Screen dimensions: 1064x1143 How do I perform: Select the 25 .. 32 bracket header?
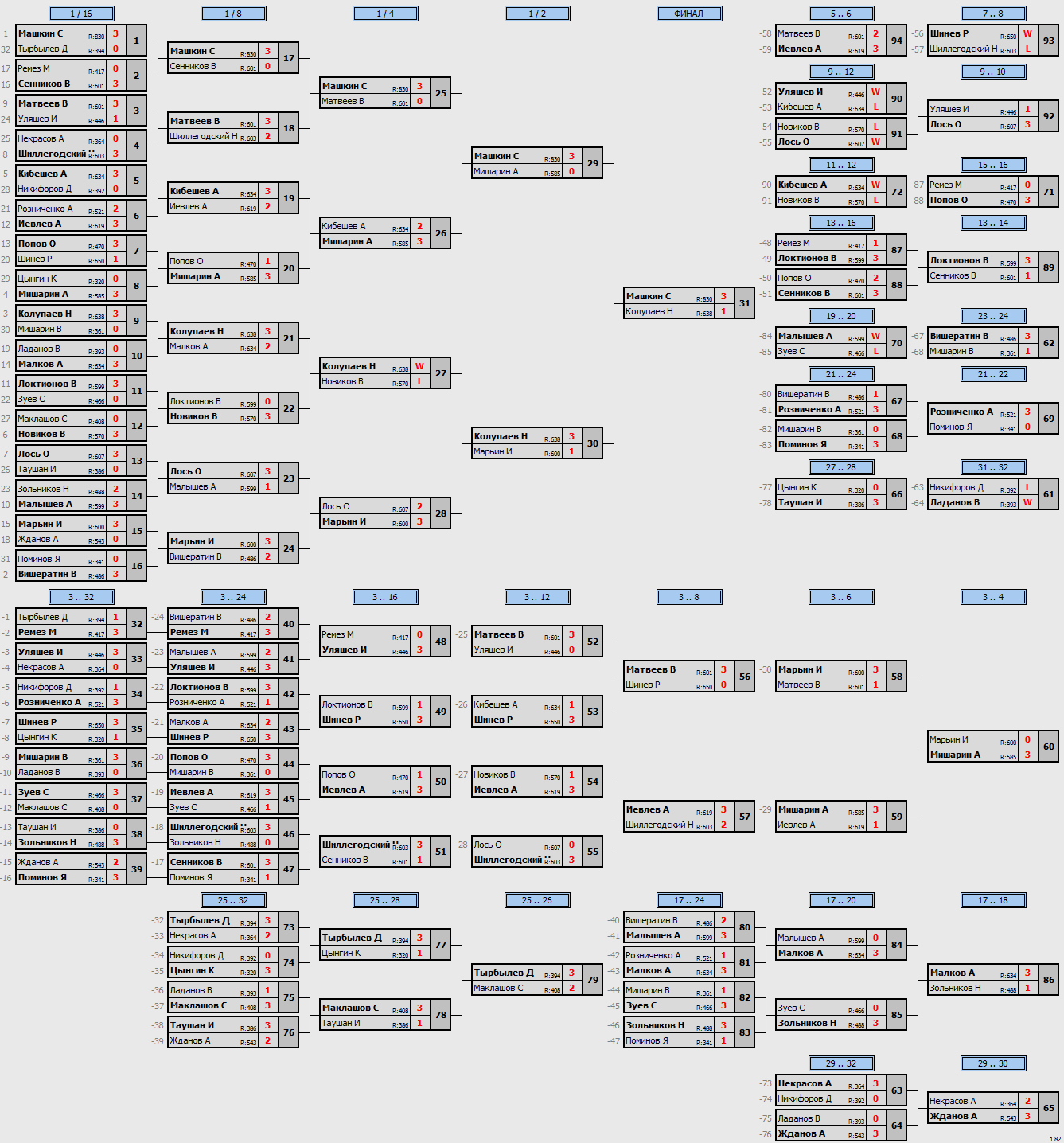[233, 900]
